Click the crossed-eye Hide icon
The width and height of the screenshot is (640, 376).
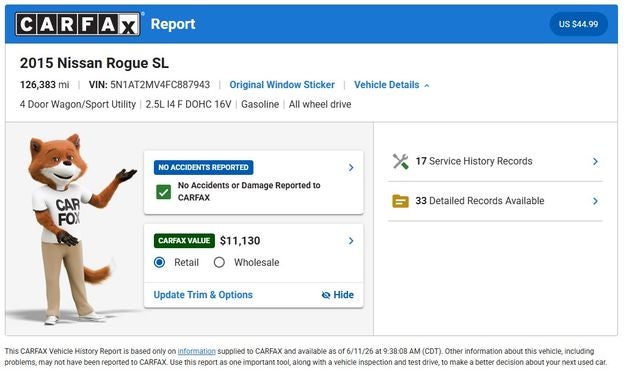coord(326,295)
